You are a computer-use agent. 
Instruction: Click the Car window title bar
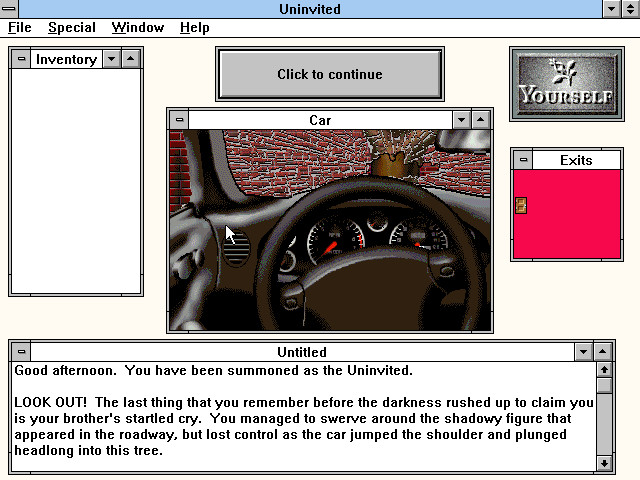[x=320, y=120]
